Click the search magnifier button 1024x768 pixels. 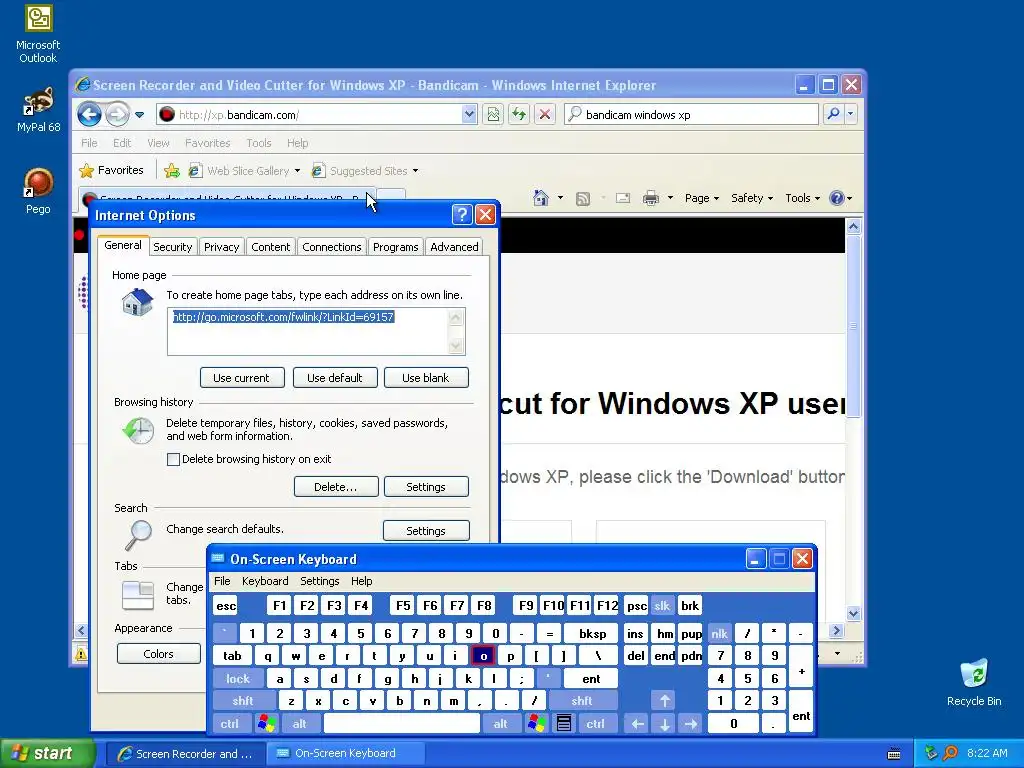click(833, 114)
